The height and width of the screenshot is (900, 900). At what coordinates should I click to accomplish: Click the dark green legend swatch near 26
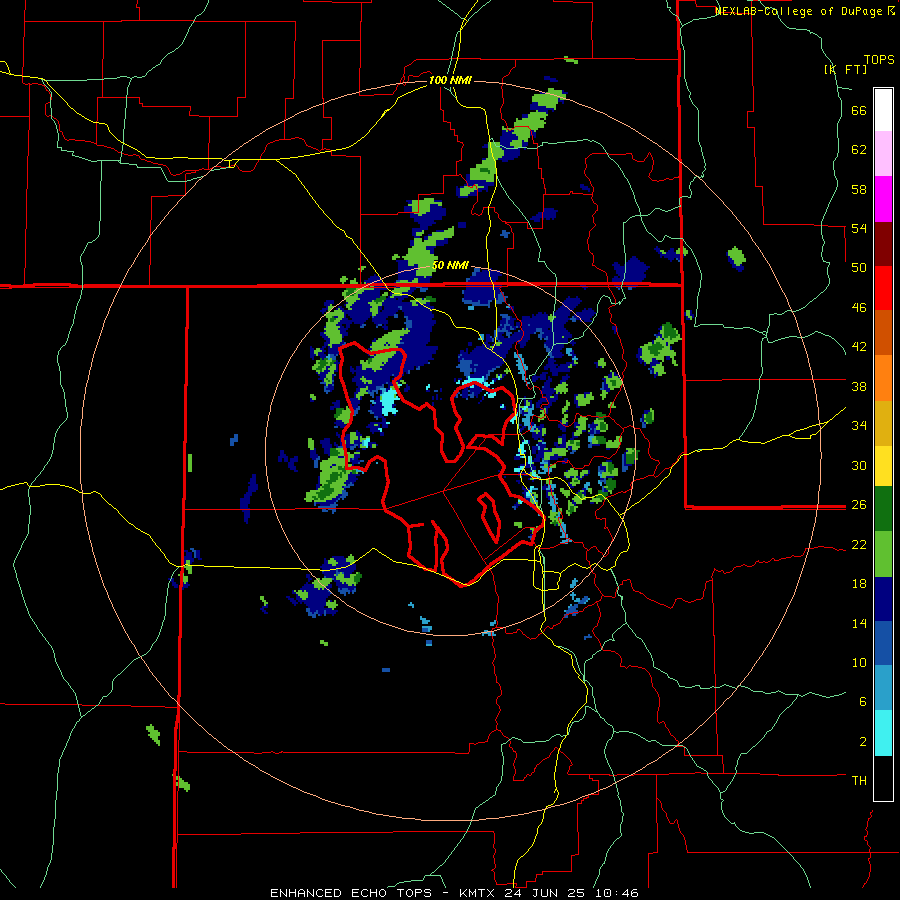point(883,509)
